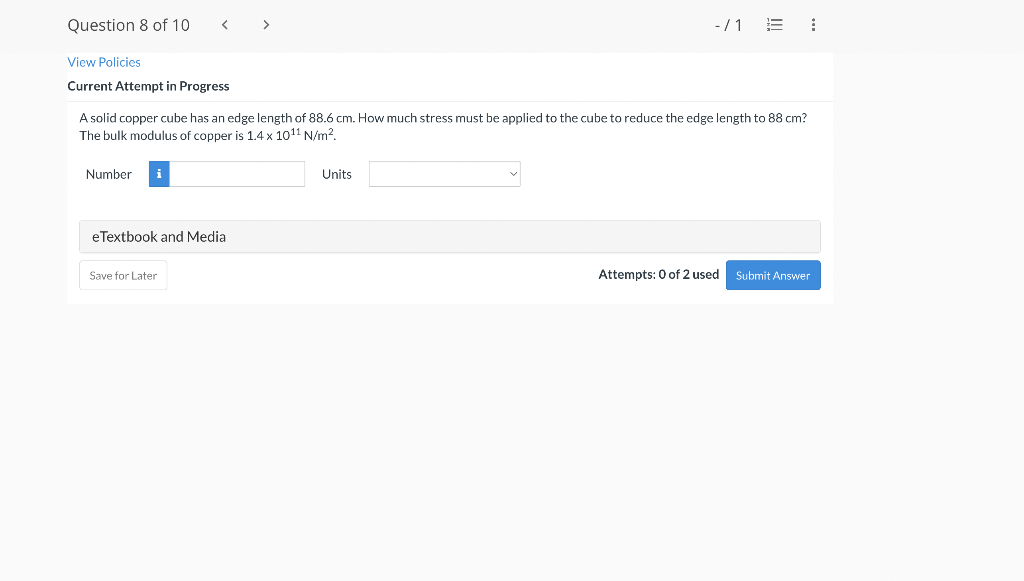1024x581 pixels.
Task: Submit the answer with Submit Answer button
Action: tap(773, 275)
